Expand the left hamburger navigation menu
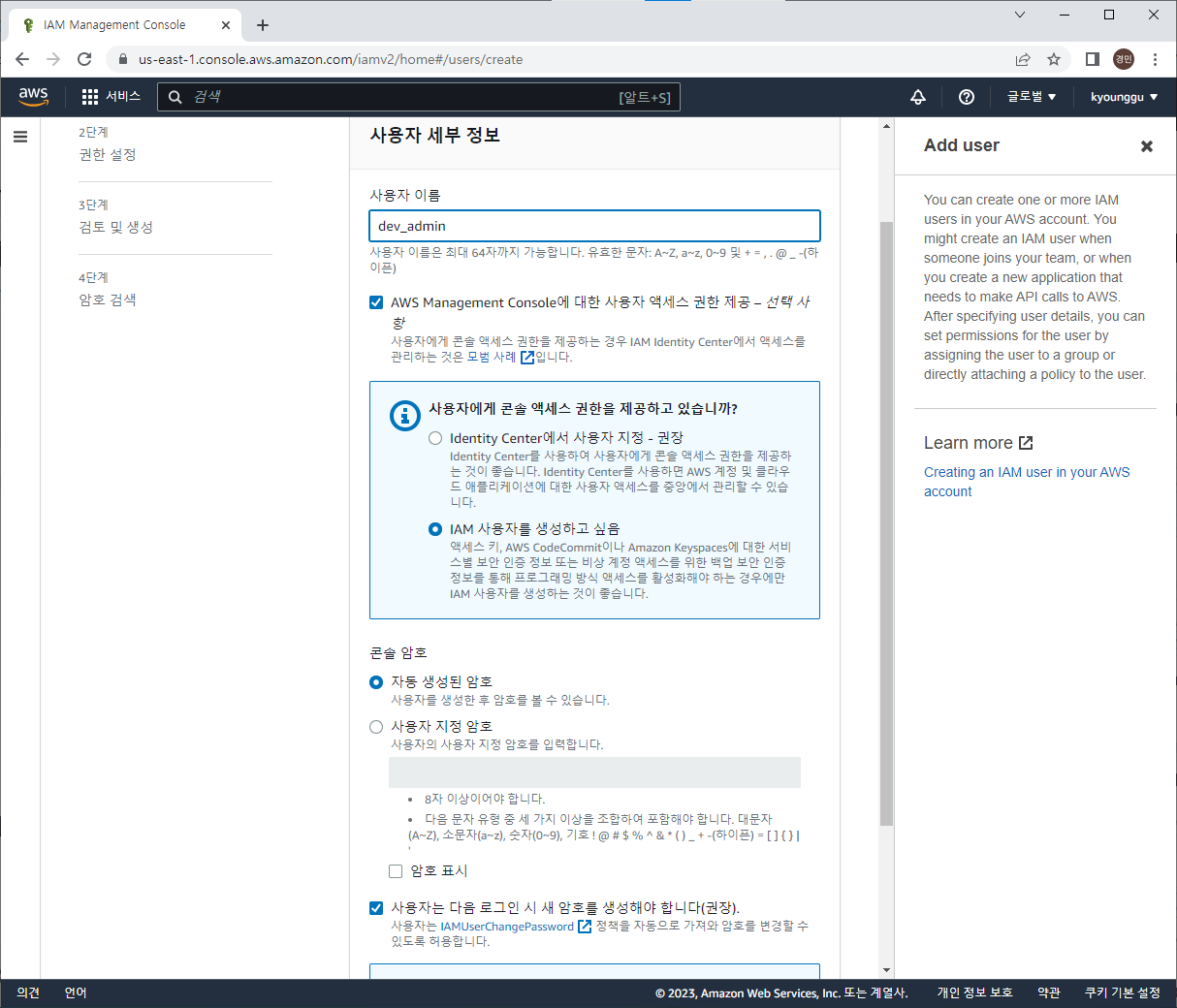 pyautogui.click(x=20, y=137)
